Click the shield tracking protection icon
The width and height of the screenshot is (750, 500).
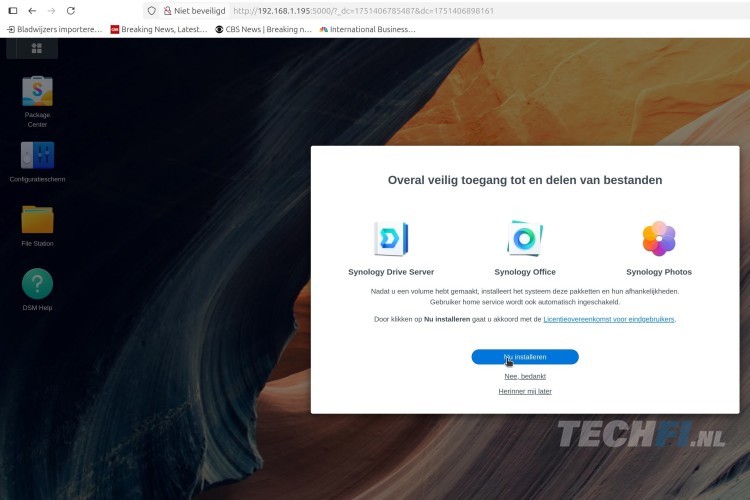pyautogui.click(x=152, y=11)
